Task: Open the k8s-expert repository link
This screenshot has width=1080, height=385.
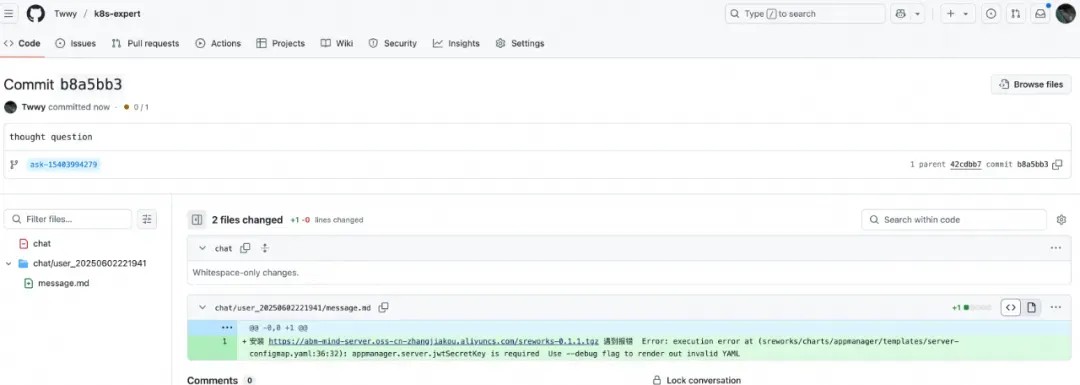Action: (x=117, y=14)
